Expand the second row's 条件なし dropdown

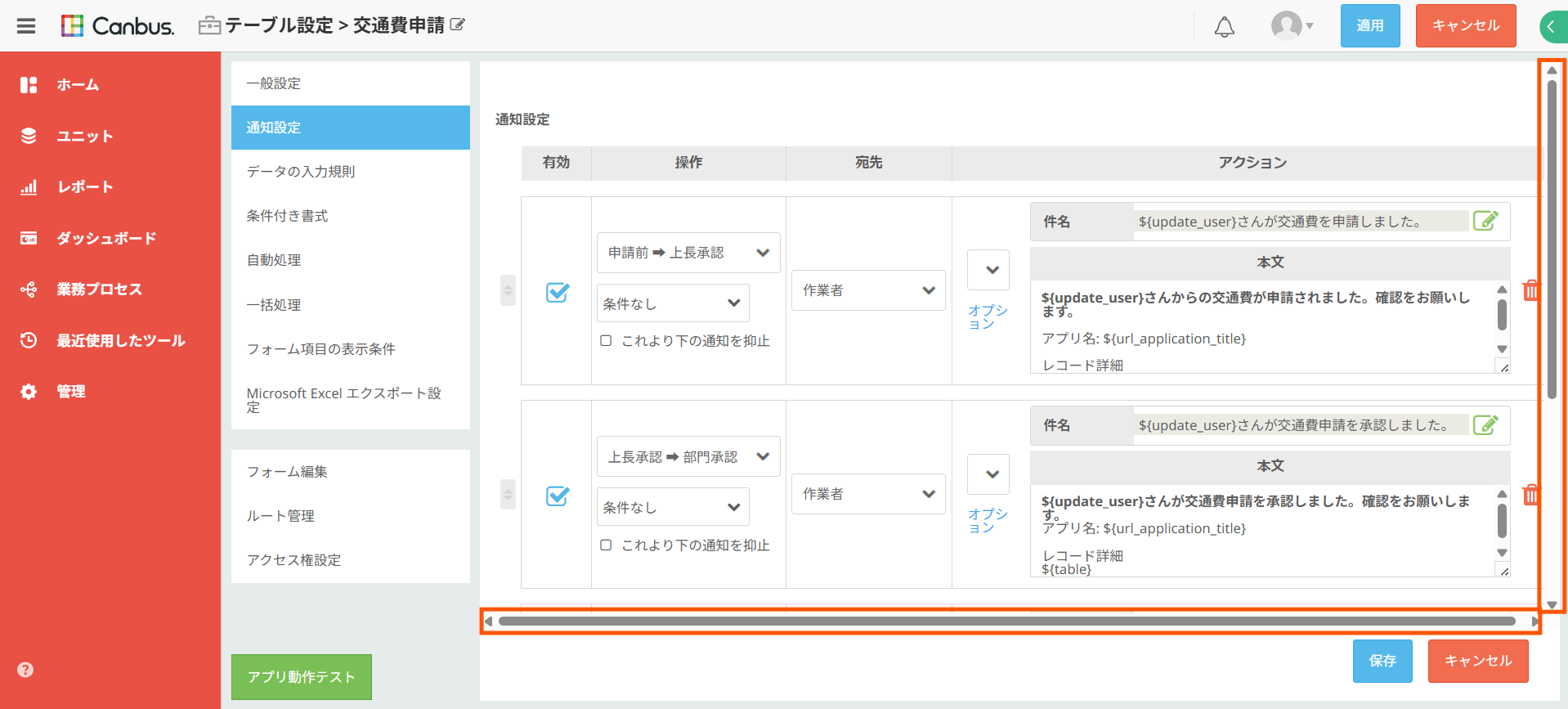673,507
